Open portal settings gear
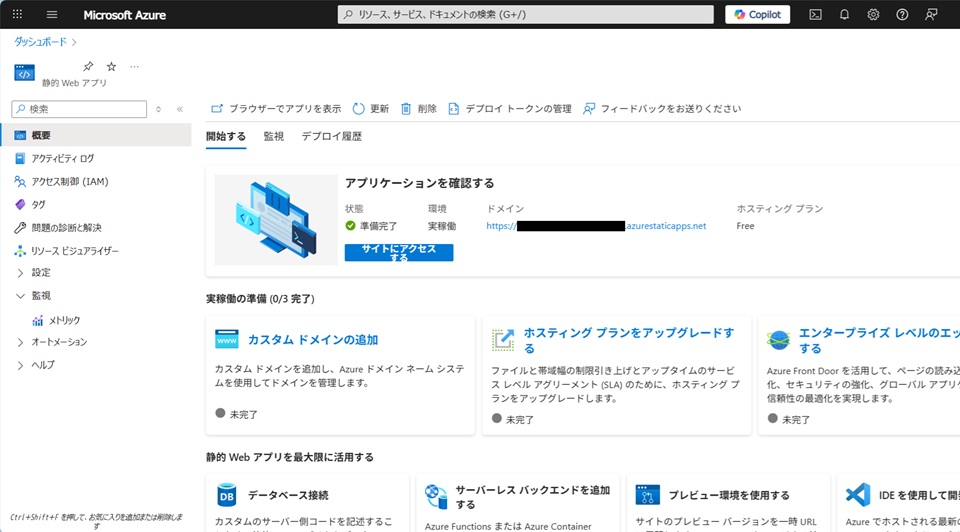The width and height of the screenshot is (960, 532). 873,15
